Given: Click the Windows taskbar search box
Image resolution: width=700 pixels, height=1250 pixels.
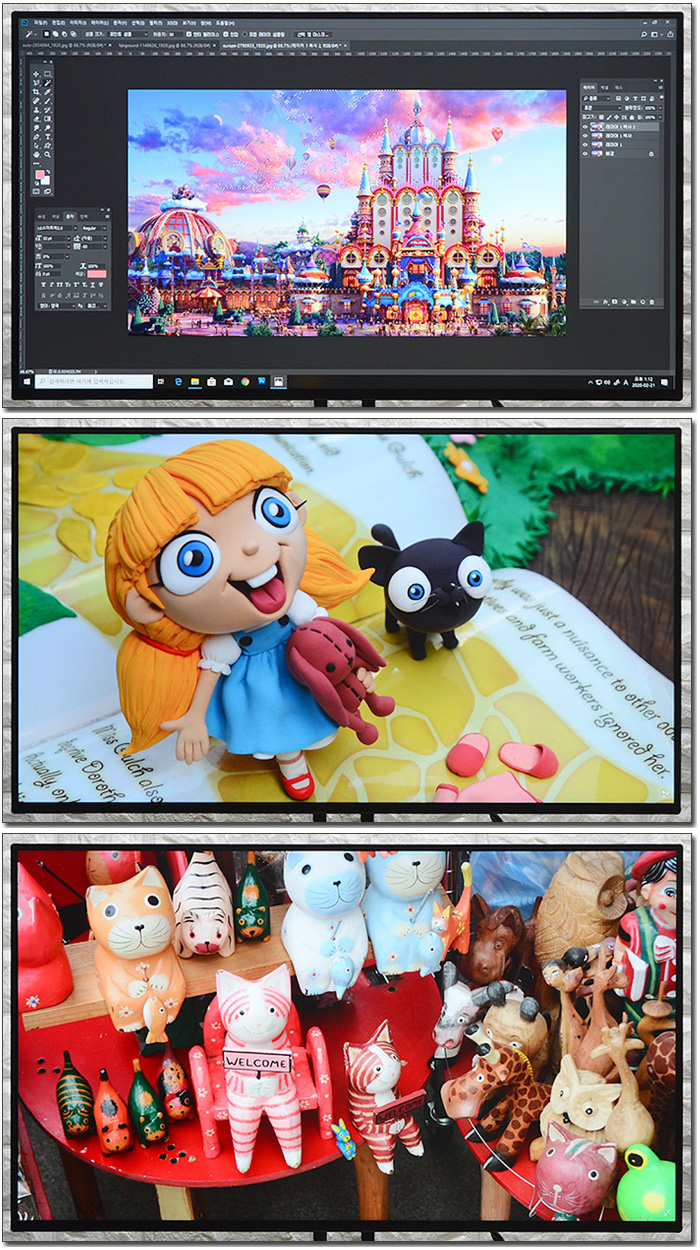Looking at the screenshot, I should coord(94,381).
